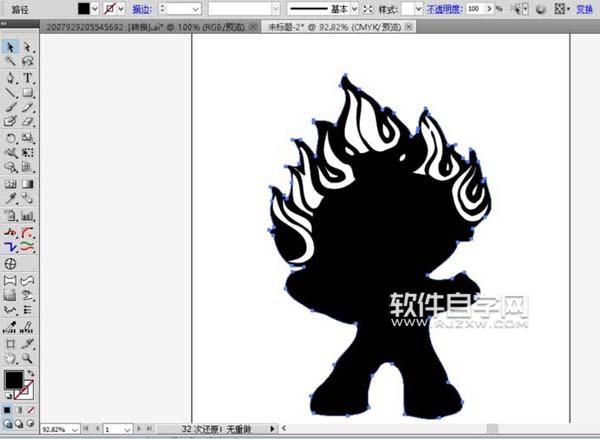Open the 变换 transform link
This screenshot has width=600, height=439.
coord(584,9)
